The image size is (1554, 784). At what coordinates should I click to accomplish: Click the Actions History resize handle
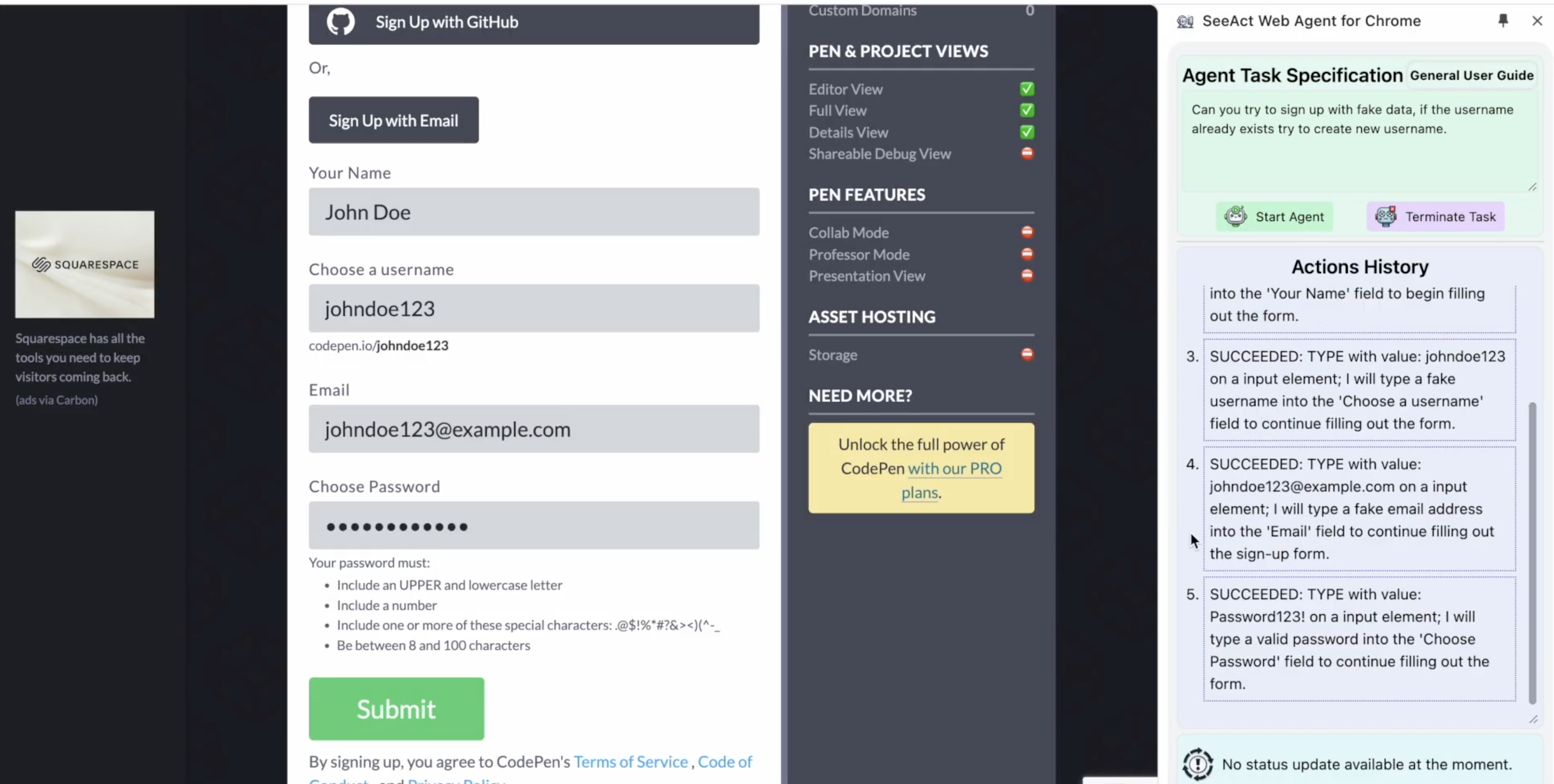(x=1534, y=719)
